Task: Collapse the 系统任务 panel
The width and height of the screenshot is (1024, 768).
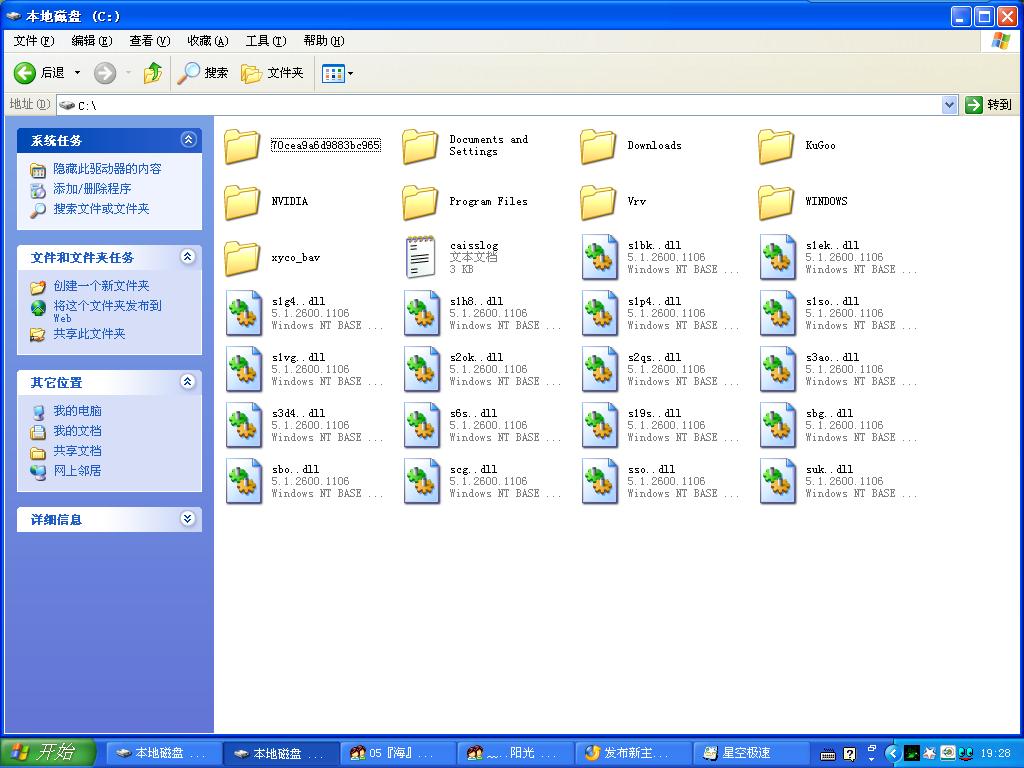Action: [187, 140]
